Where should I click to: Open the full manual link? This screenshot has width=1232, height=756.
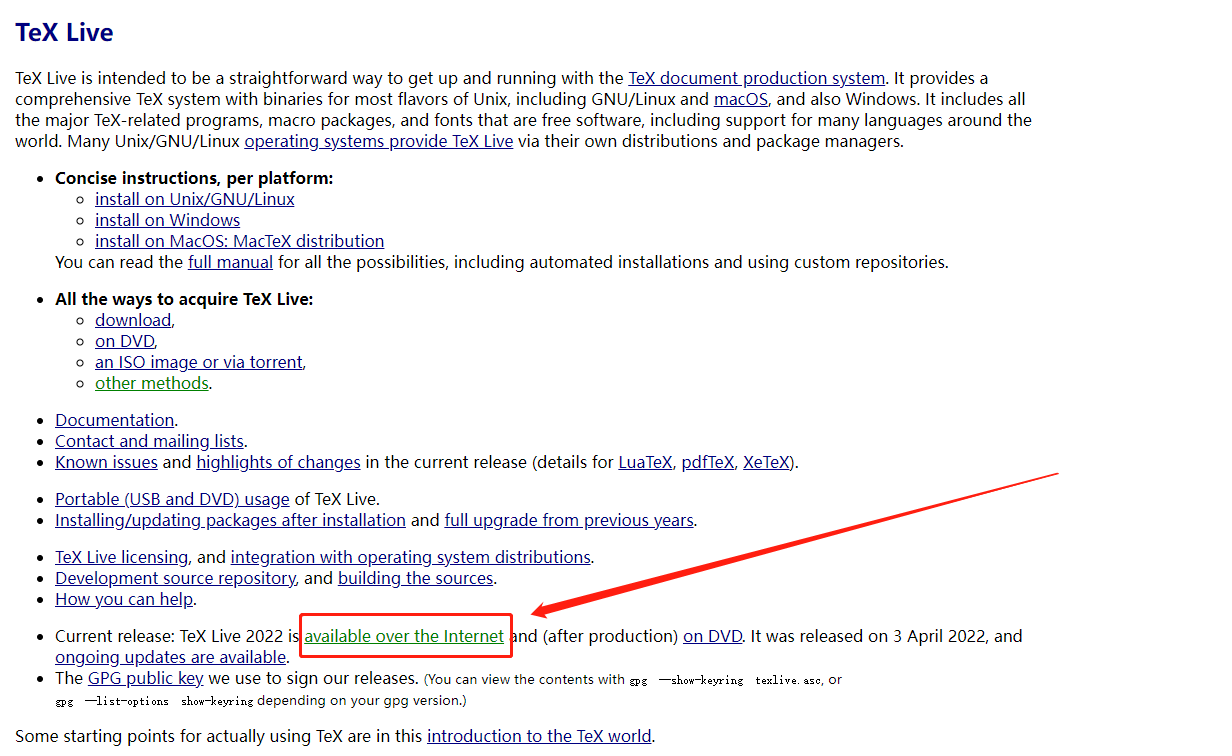[x=230, y=262]
